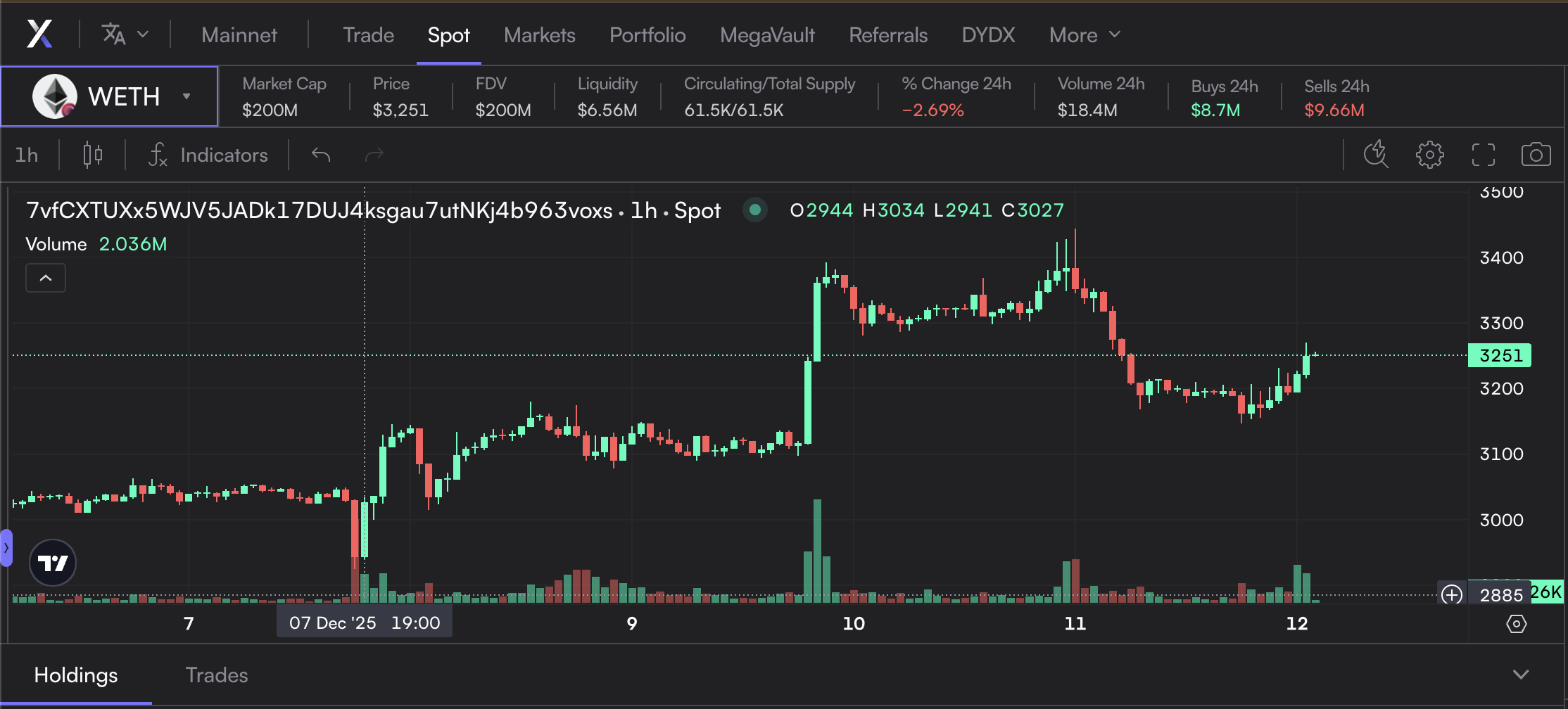Switch to the Markets tab
The height and width of the screenshot is (709, 1568).
tap(539, 34)
